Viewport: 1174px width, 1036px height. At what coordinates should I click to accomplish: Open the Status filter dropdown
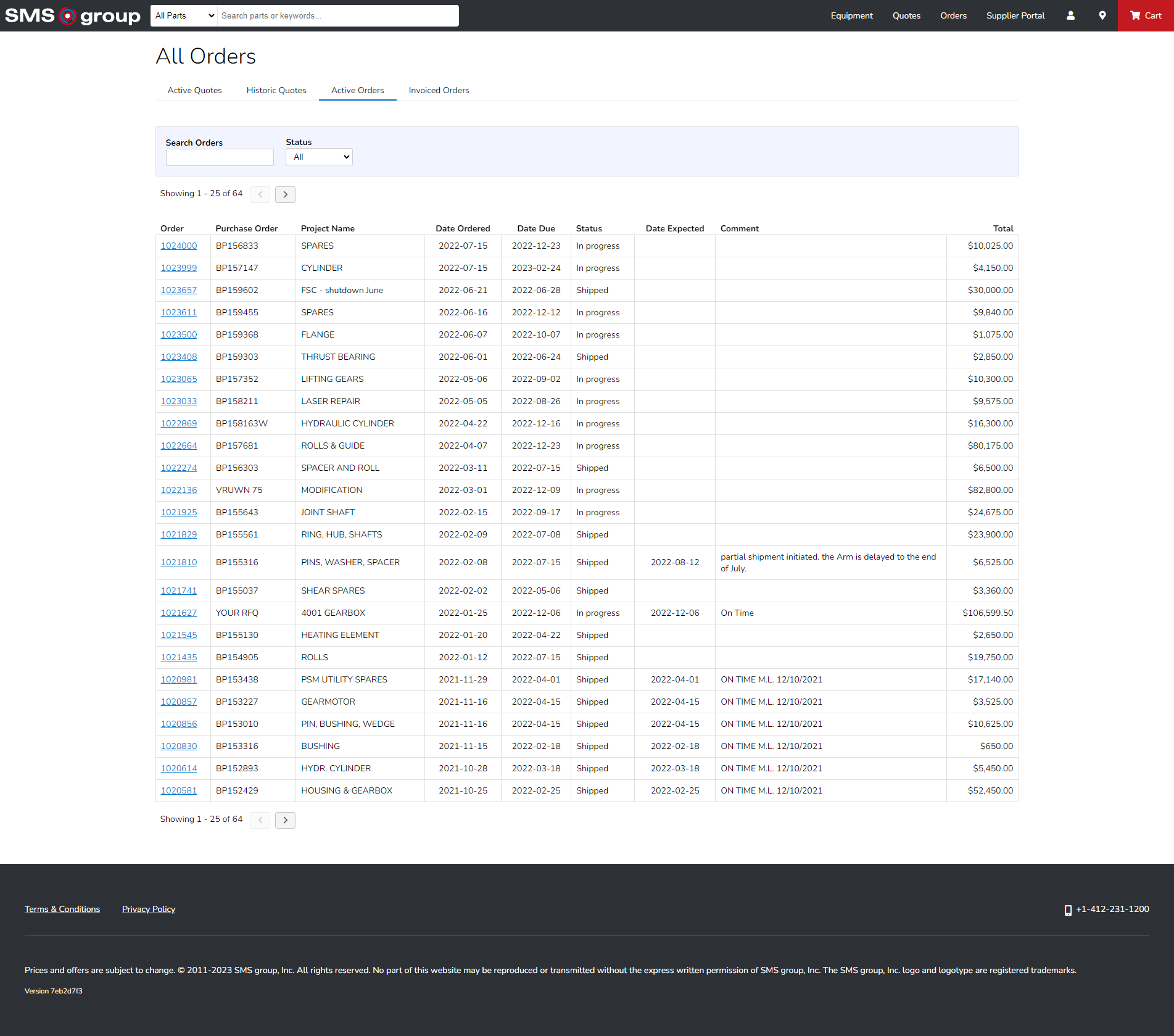coord(319,157)
